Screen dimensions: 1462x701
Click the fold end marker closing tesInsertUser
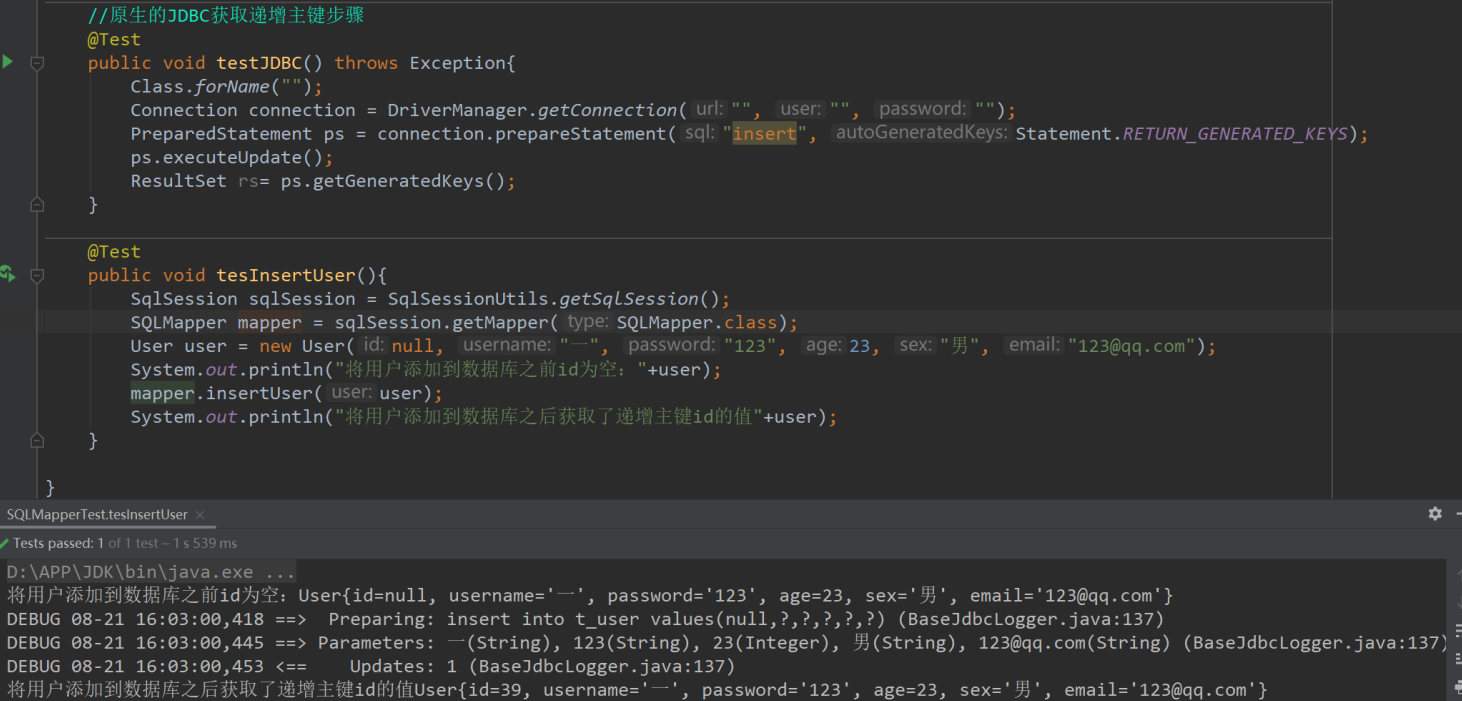point(37,440)
